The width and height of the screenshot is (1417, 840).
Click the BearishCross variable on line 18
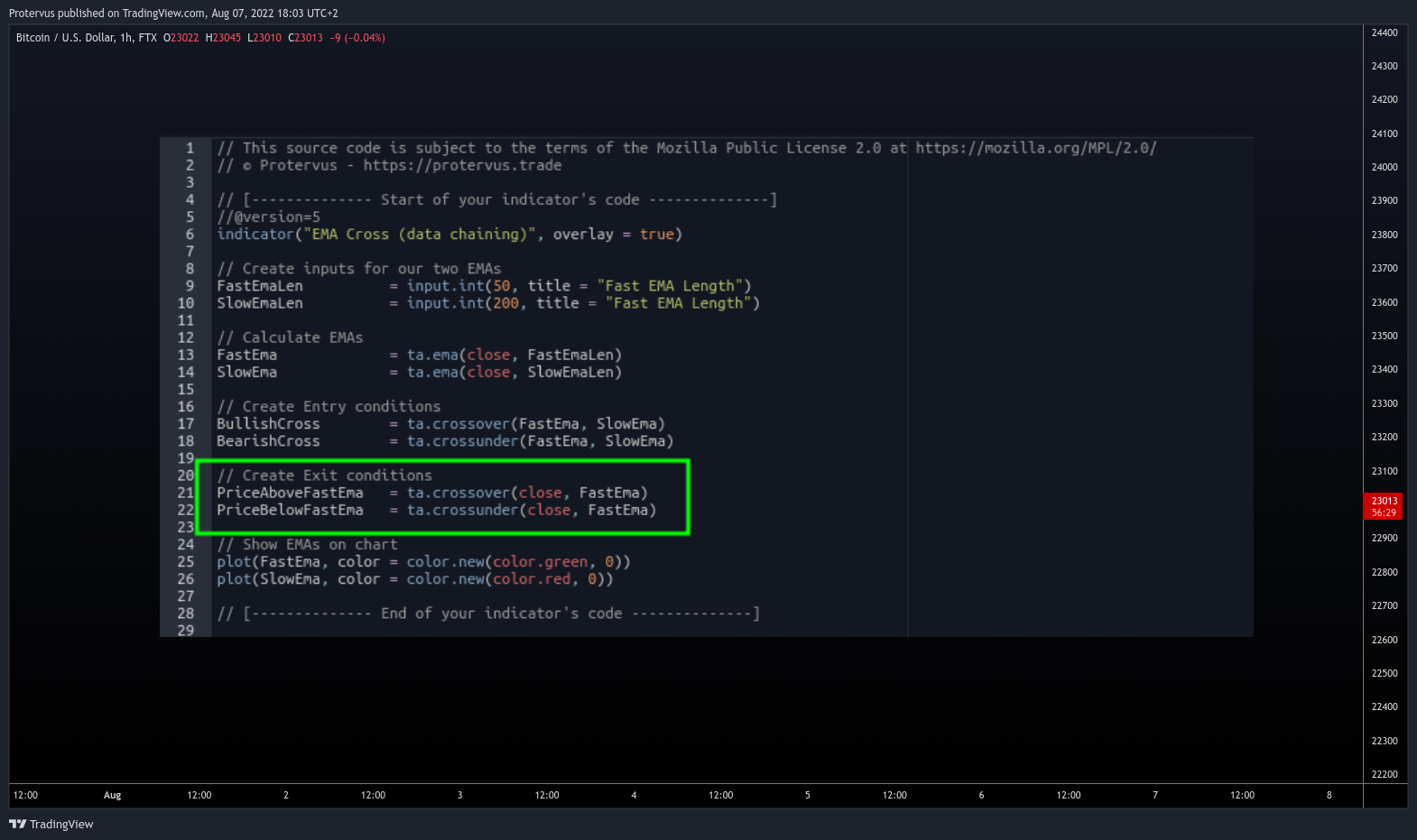(268, 440)
